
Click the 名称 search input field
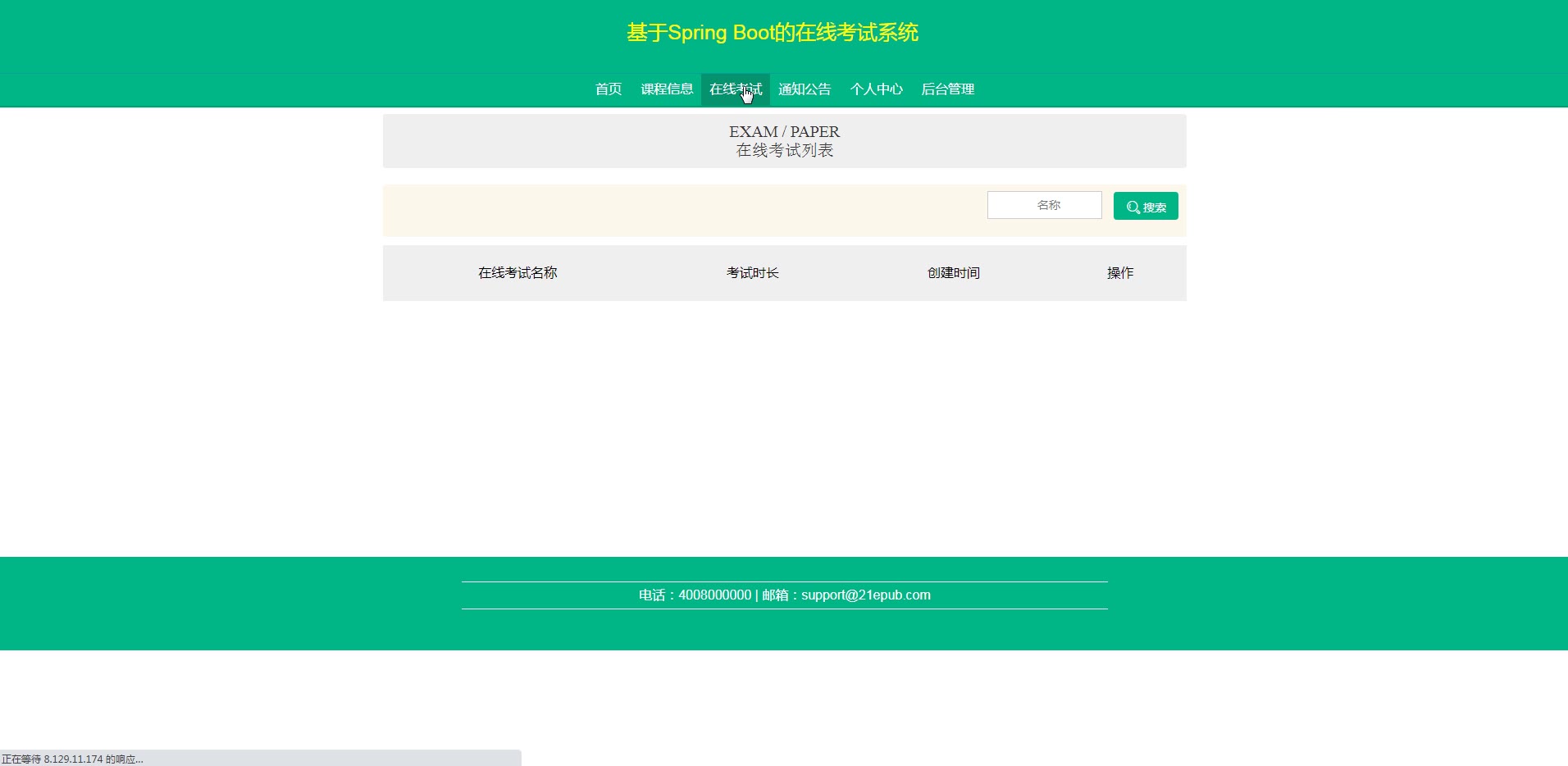1045,205
